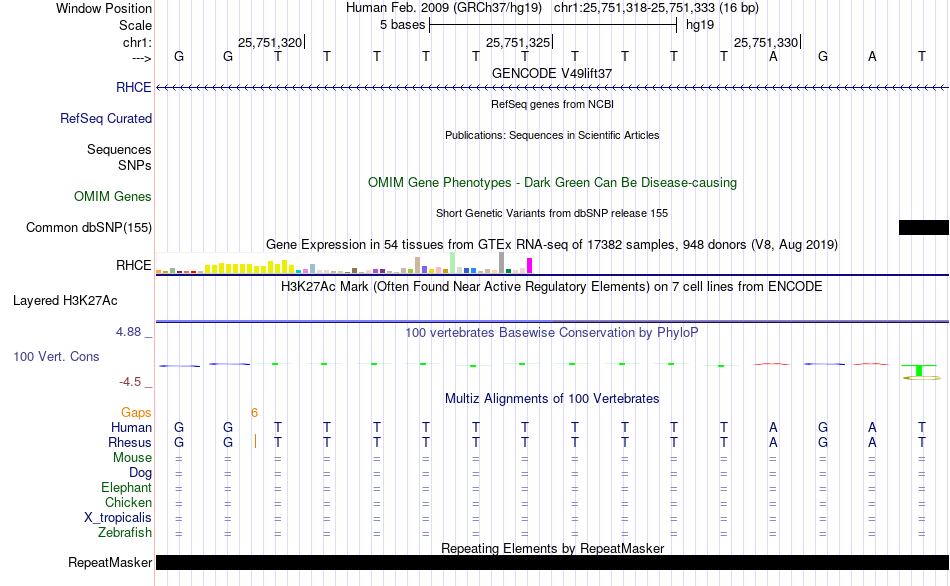Click the tall gray GTEx expression bar
The height and width of the screenshot is (586, 950).
(x=502, y=263)
